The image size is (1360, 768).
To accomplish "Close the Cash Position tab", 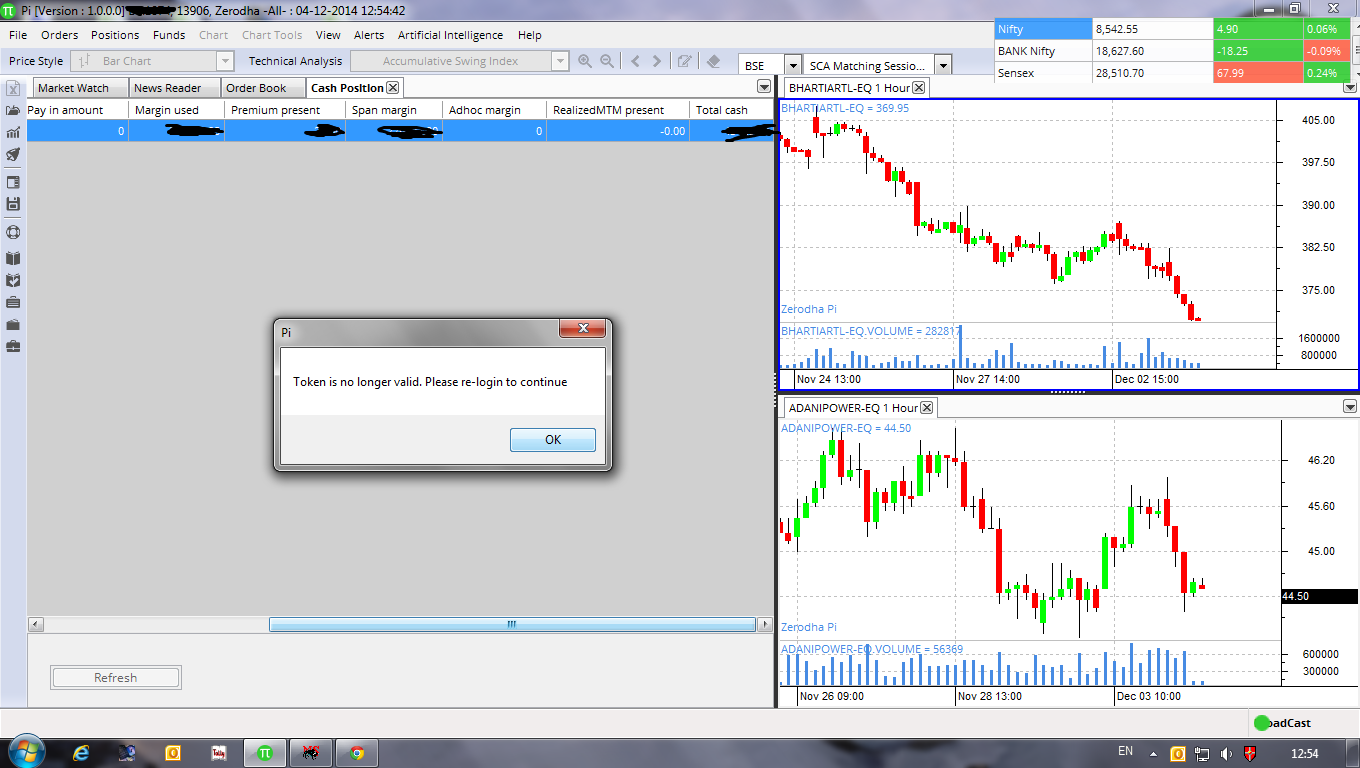I will (x=393, y=88).
